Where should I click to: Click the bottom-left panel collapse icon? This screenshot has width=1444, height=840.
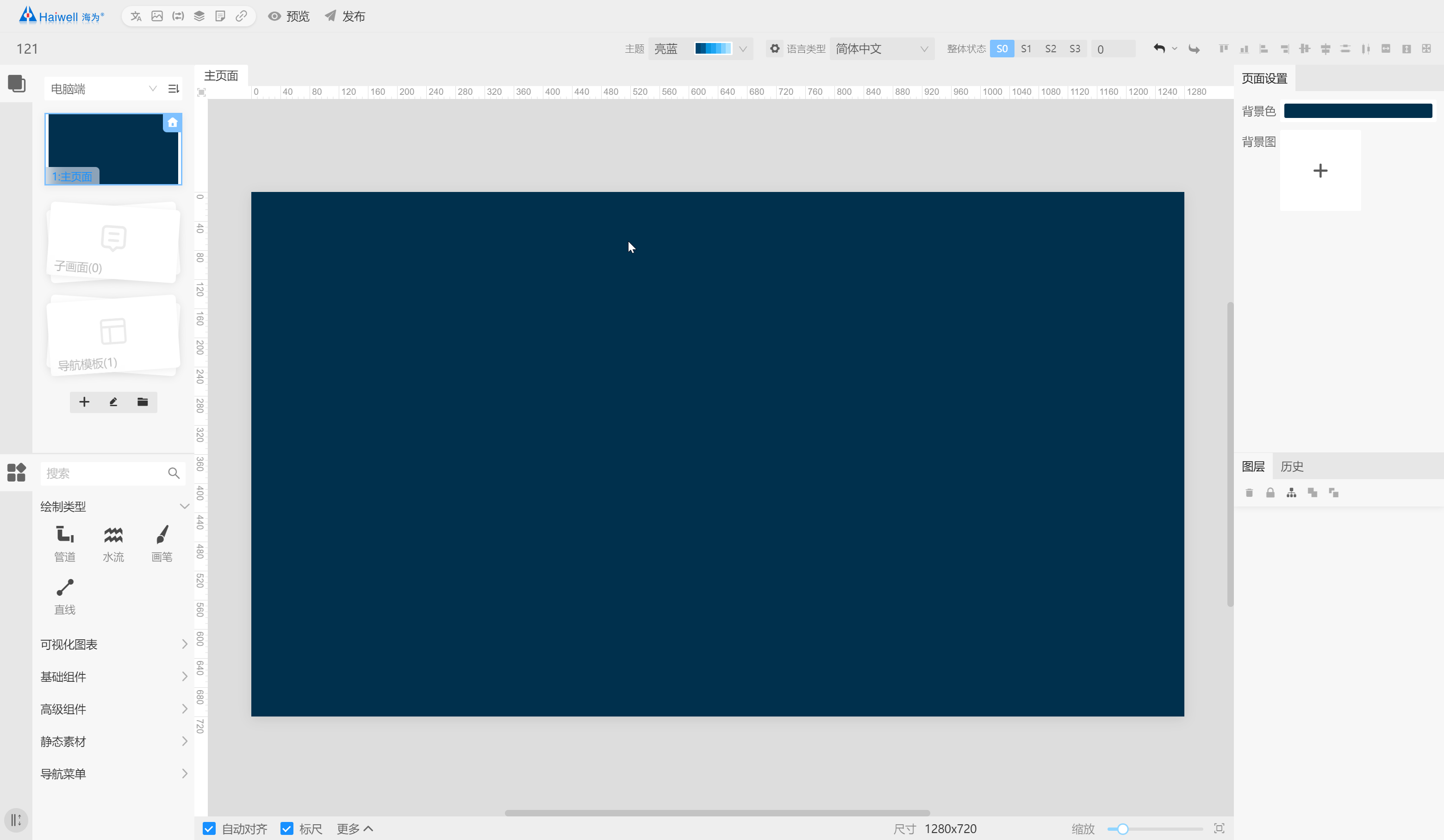point(16,820)
